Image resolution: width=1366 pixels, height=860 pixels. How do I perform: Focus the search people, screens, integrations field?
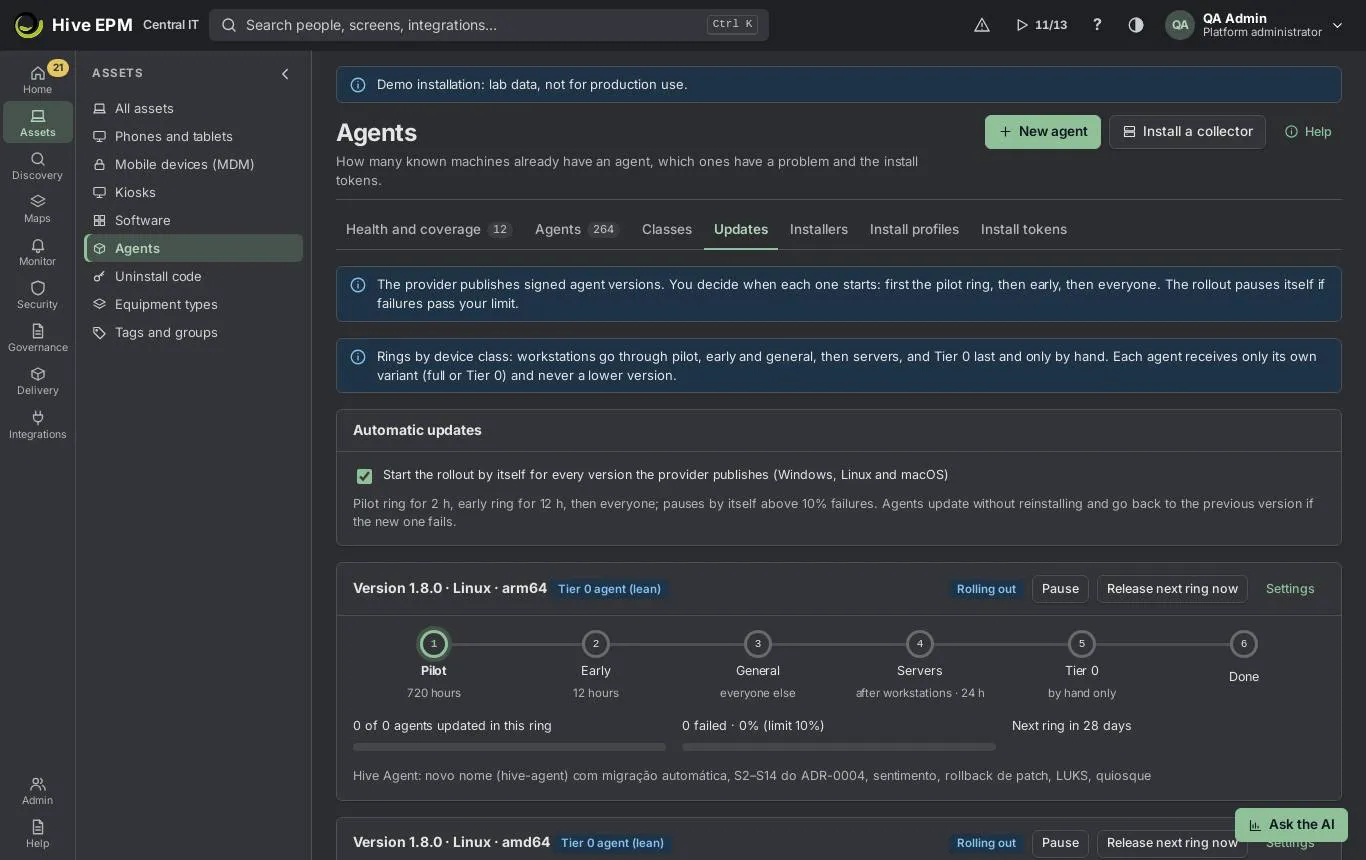click(489, 25)
